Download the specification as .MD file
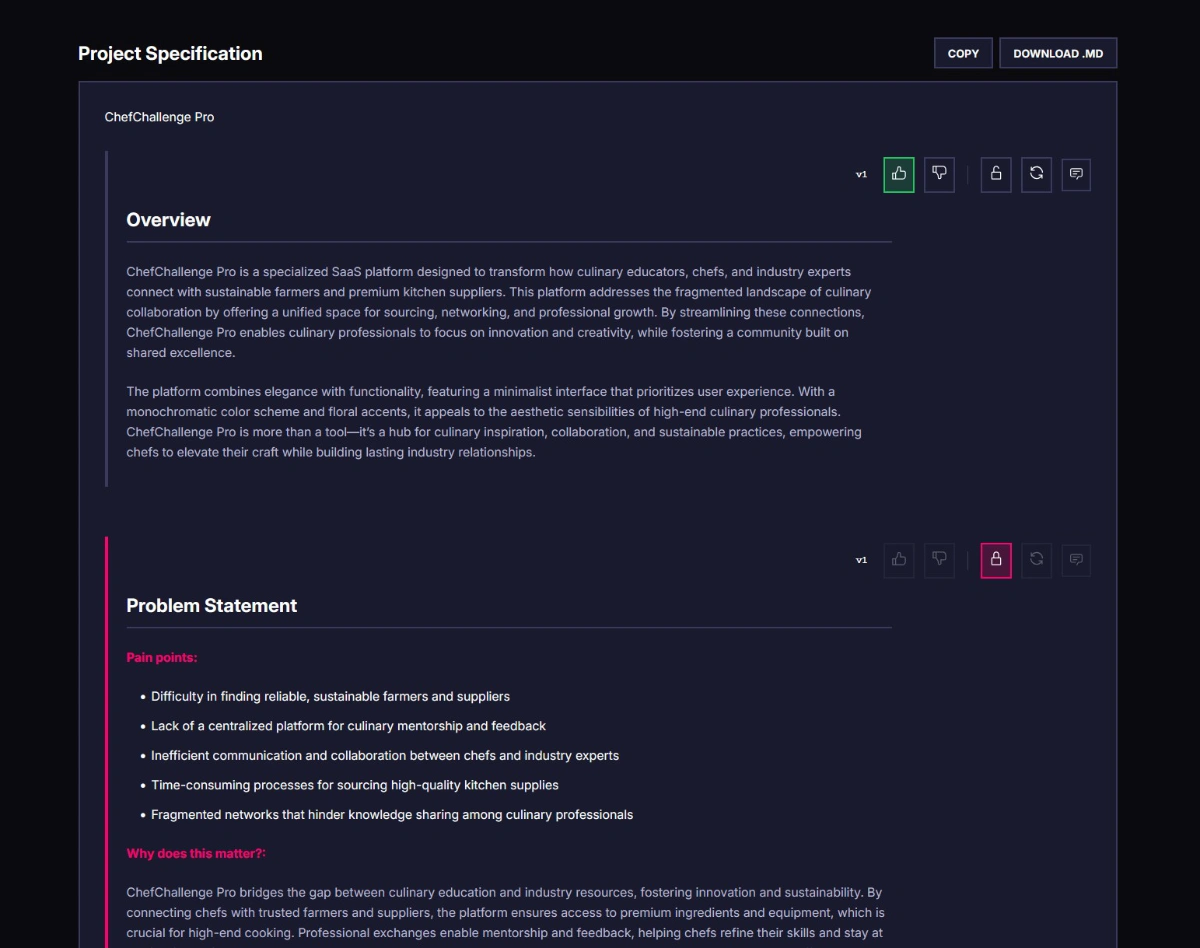The width and height of the screenshot is (1200, 948). coord(1058,53)
